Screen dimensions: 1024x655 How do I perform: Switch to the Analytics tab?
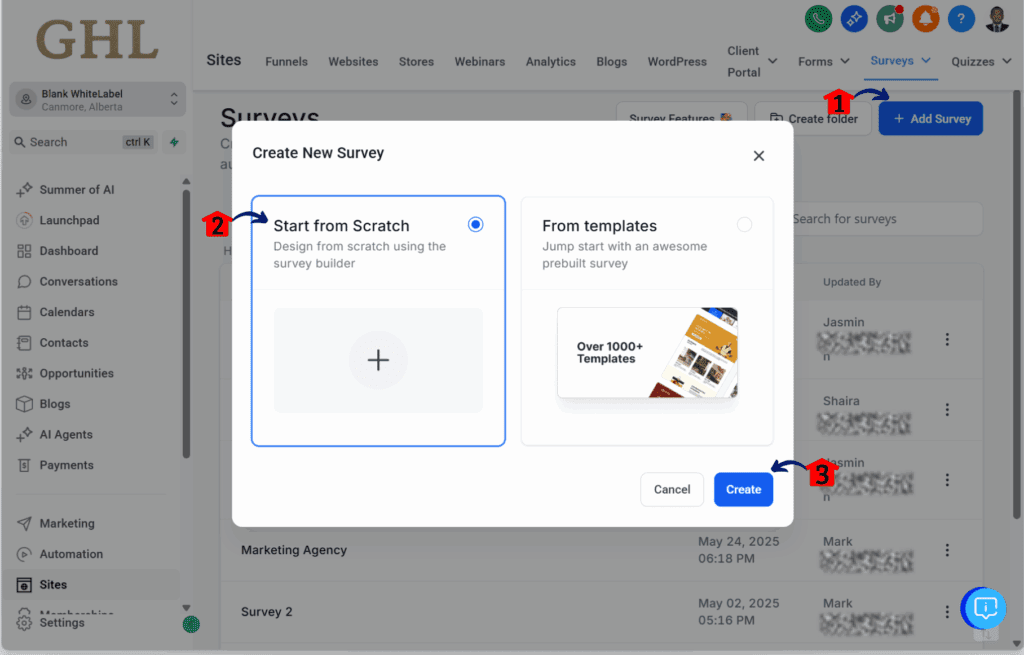(551, 61)
